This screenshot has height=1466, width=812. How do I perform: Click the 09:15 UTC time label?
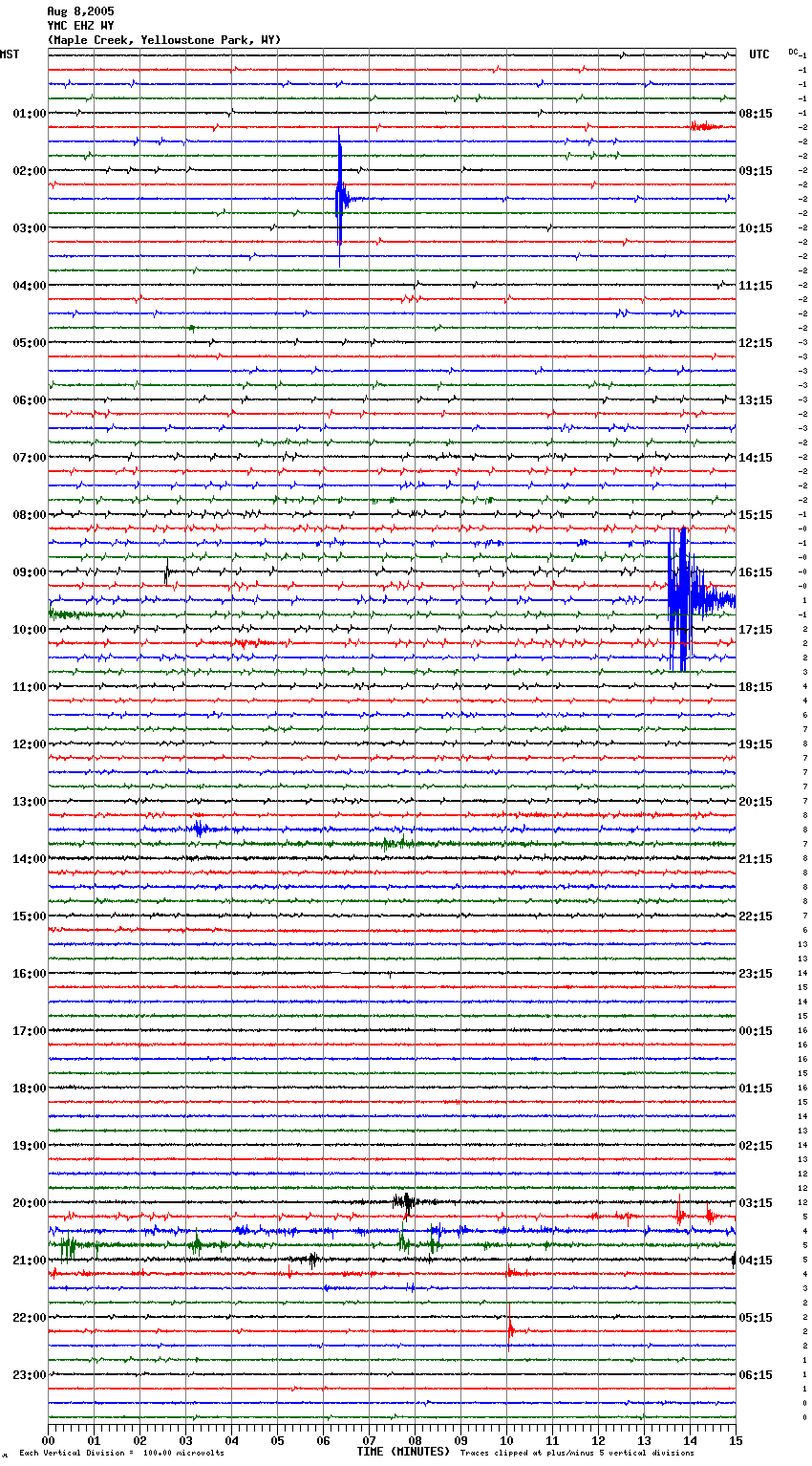tap(756, 171)
